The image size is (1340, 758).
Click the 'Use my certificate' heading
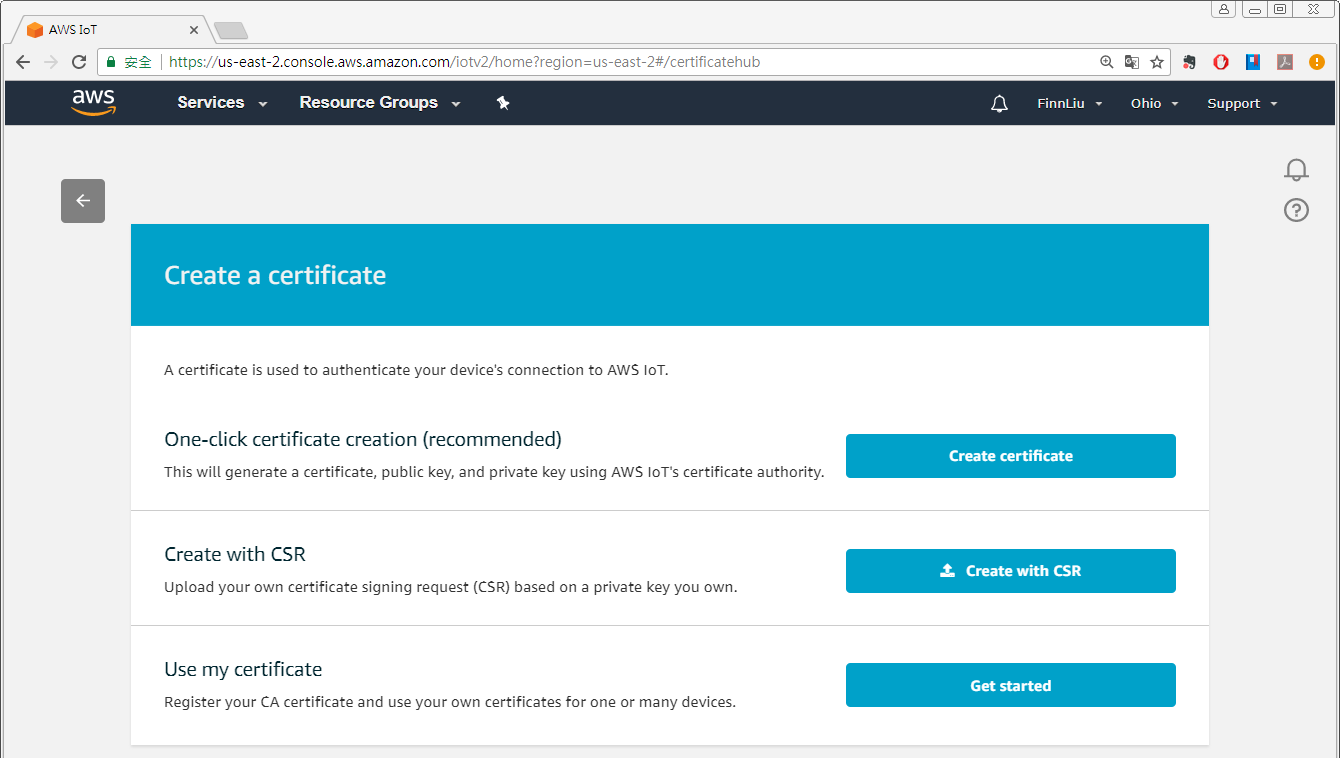[x=243, y=669]
